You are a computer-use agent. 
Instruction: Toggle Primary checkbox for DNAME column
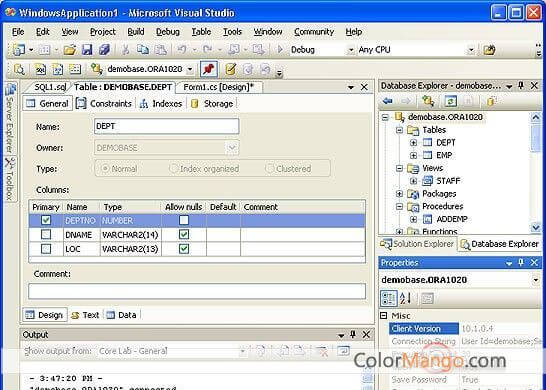click(x=46, y=235)
